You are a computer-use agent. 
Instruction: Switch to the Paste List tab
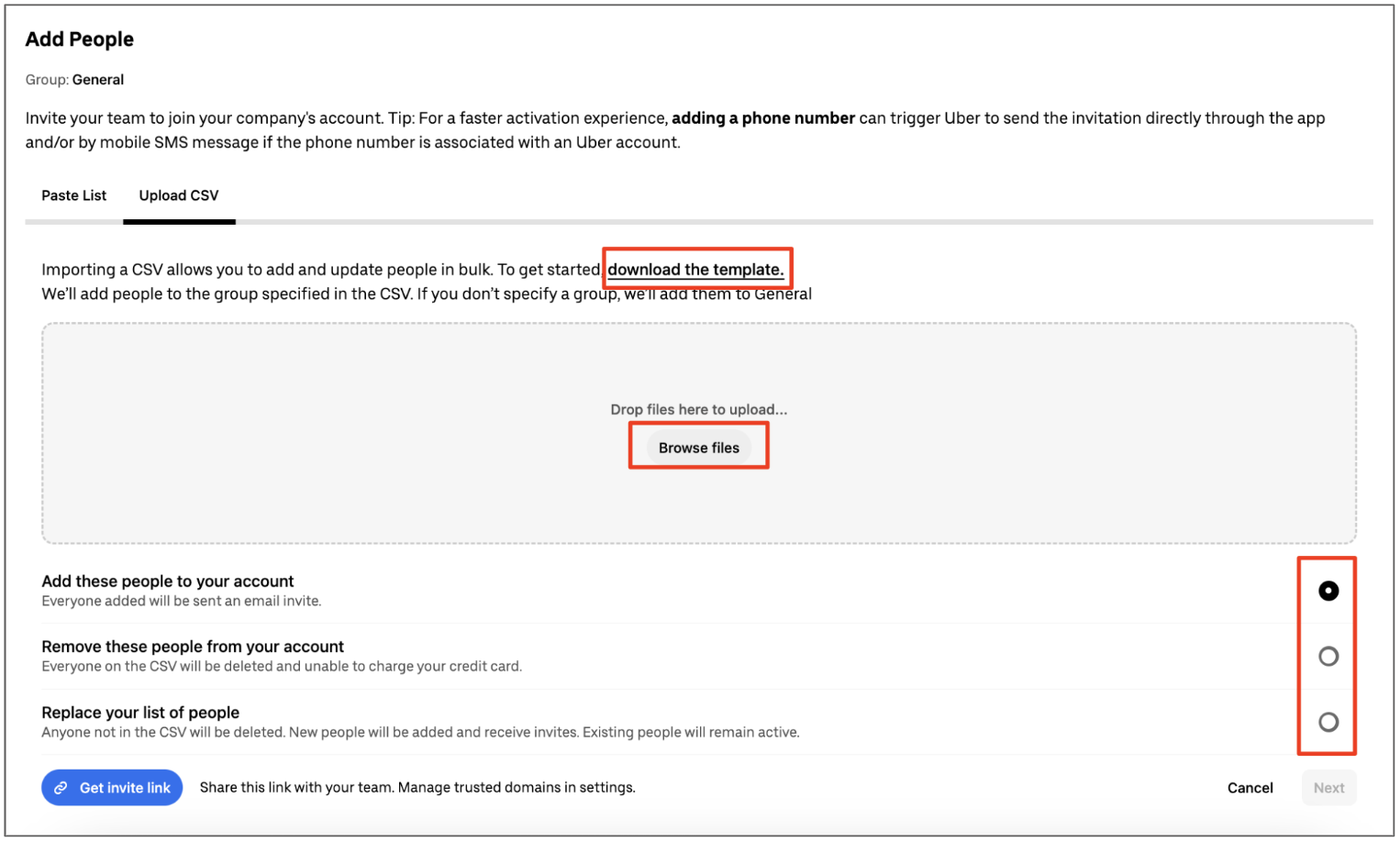(73, 195)
